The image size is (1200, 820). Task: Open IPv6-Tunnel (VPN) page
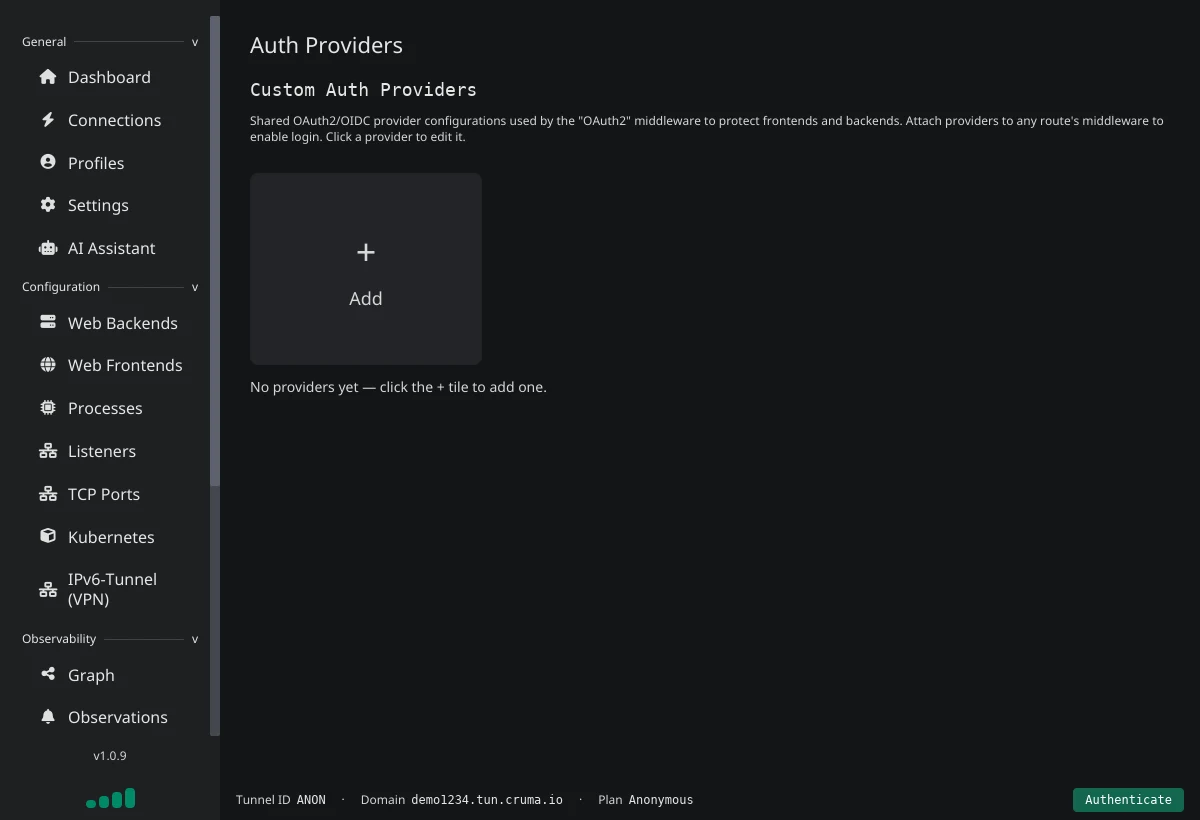click(x=110, y=589)
